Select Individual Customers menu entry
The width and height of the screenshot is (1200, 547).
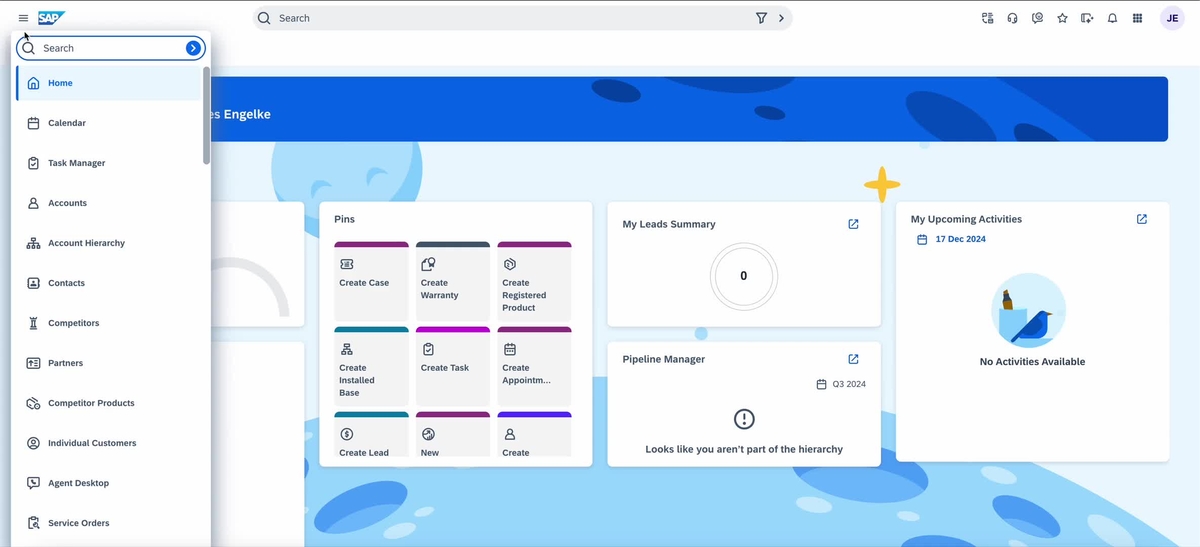pos(108,443)
